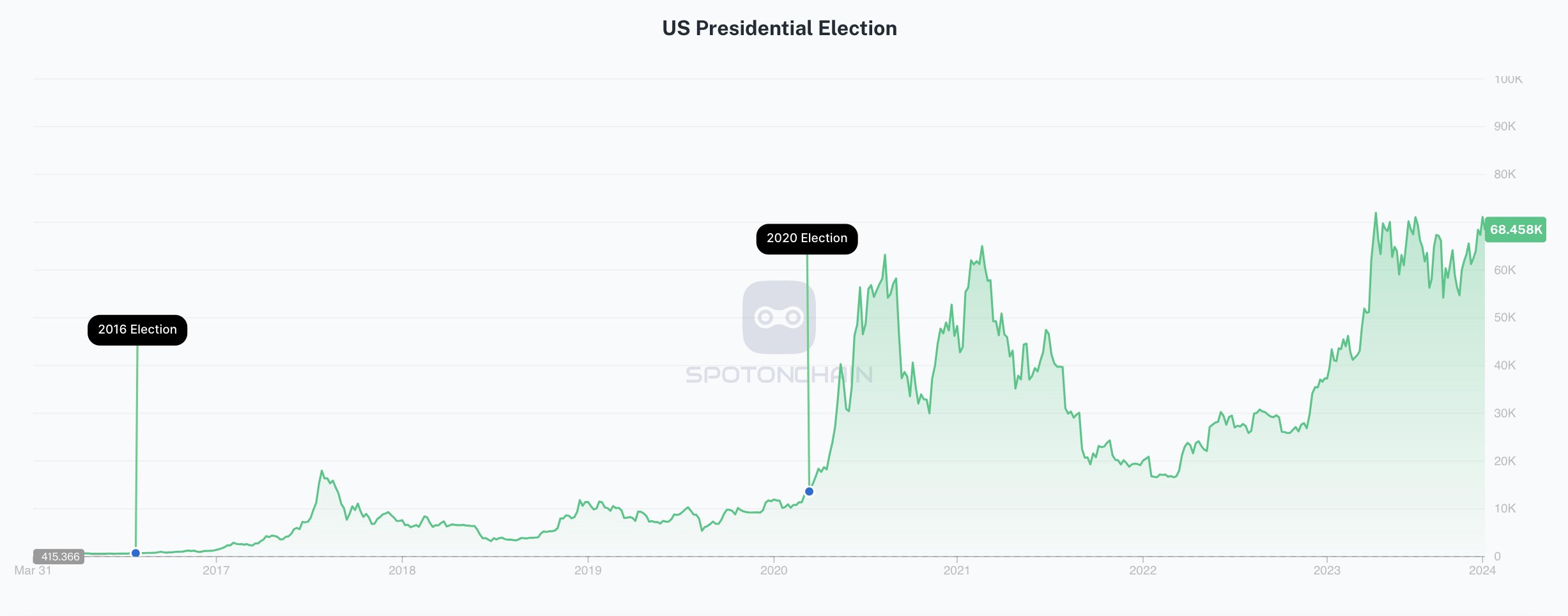This screenshot has height=616, width=1568.
Task: Click the 2020 x-axis tick label
Action: [774, 571]
